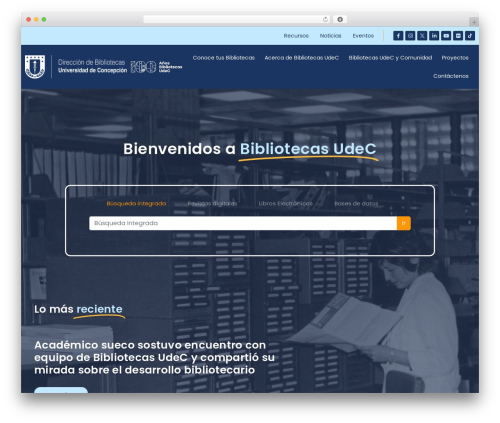
Task: Open the YouTube social icon
Action: [446, 36]
